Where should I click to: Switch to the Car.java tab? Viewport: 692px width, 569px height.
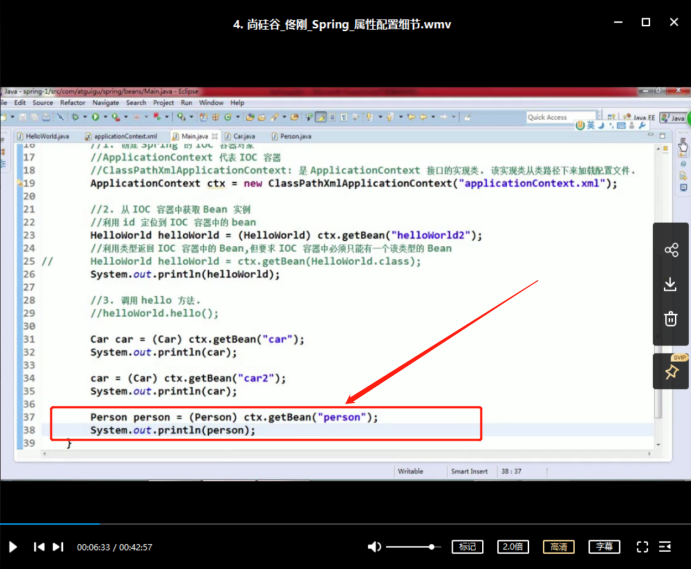click(x=240, y=136)
